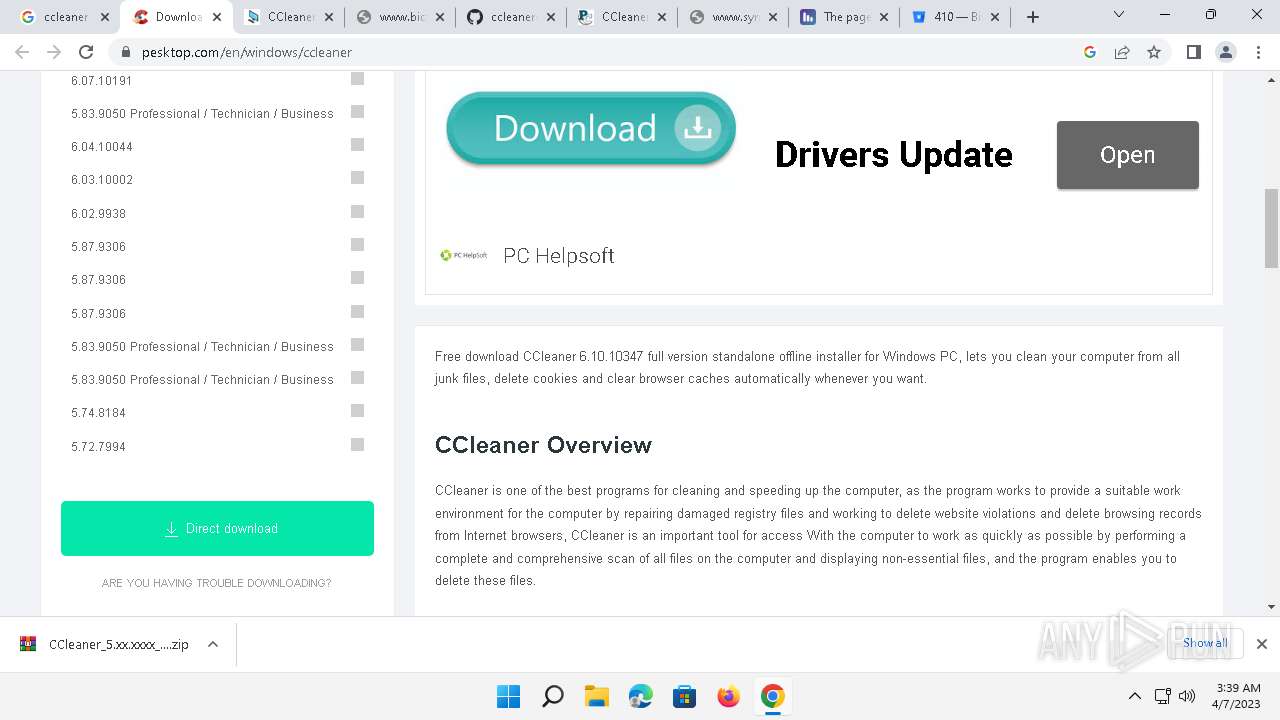Screen dimensions: 1280x720
Task: Go back to previous page
Action: [x=22, y=52]
